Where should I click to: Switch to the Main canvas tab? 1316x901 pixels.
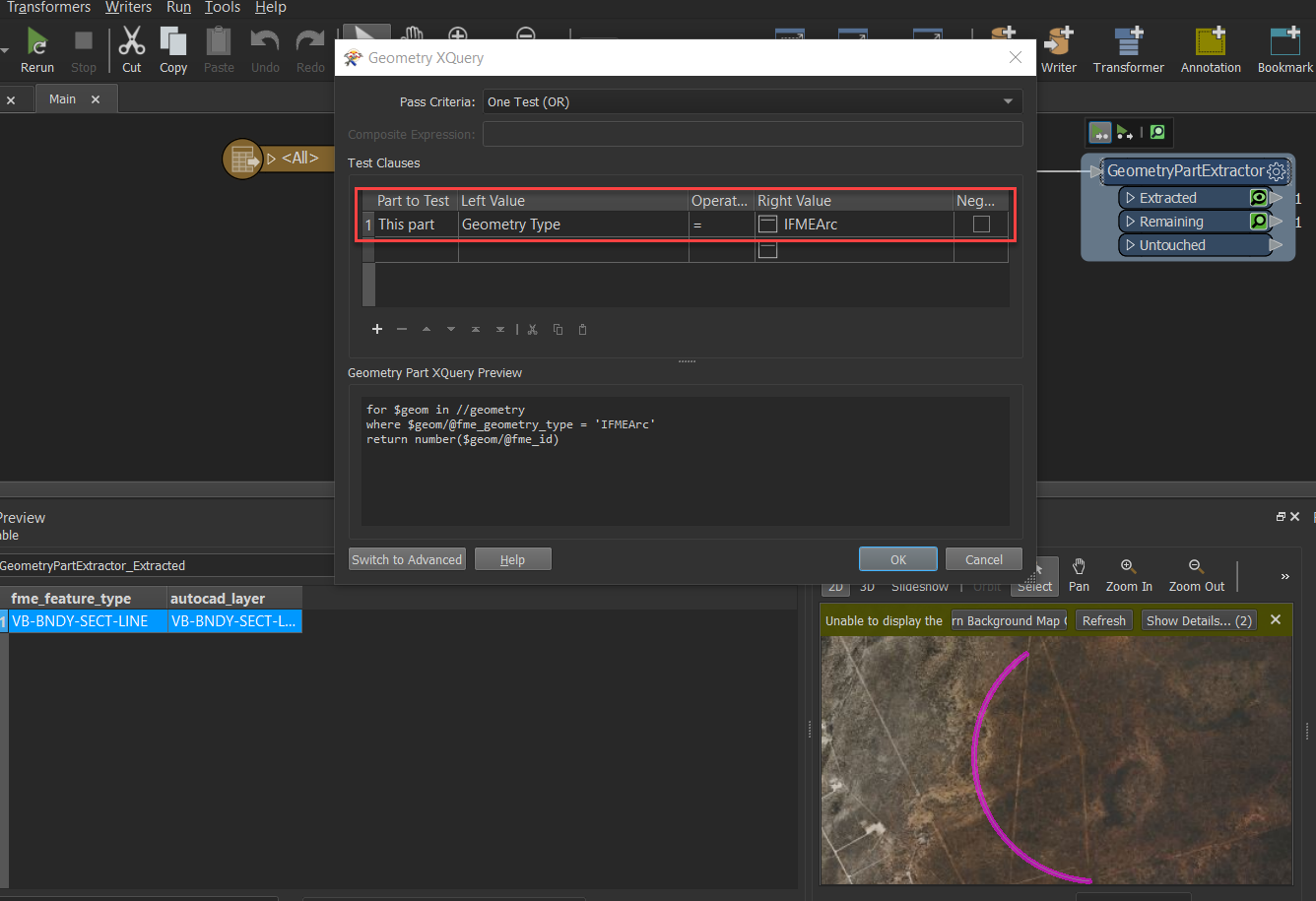coord(63,99)
